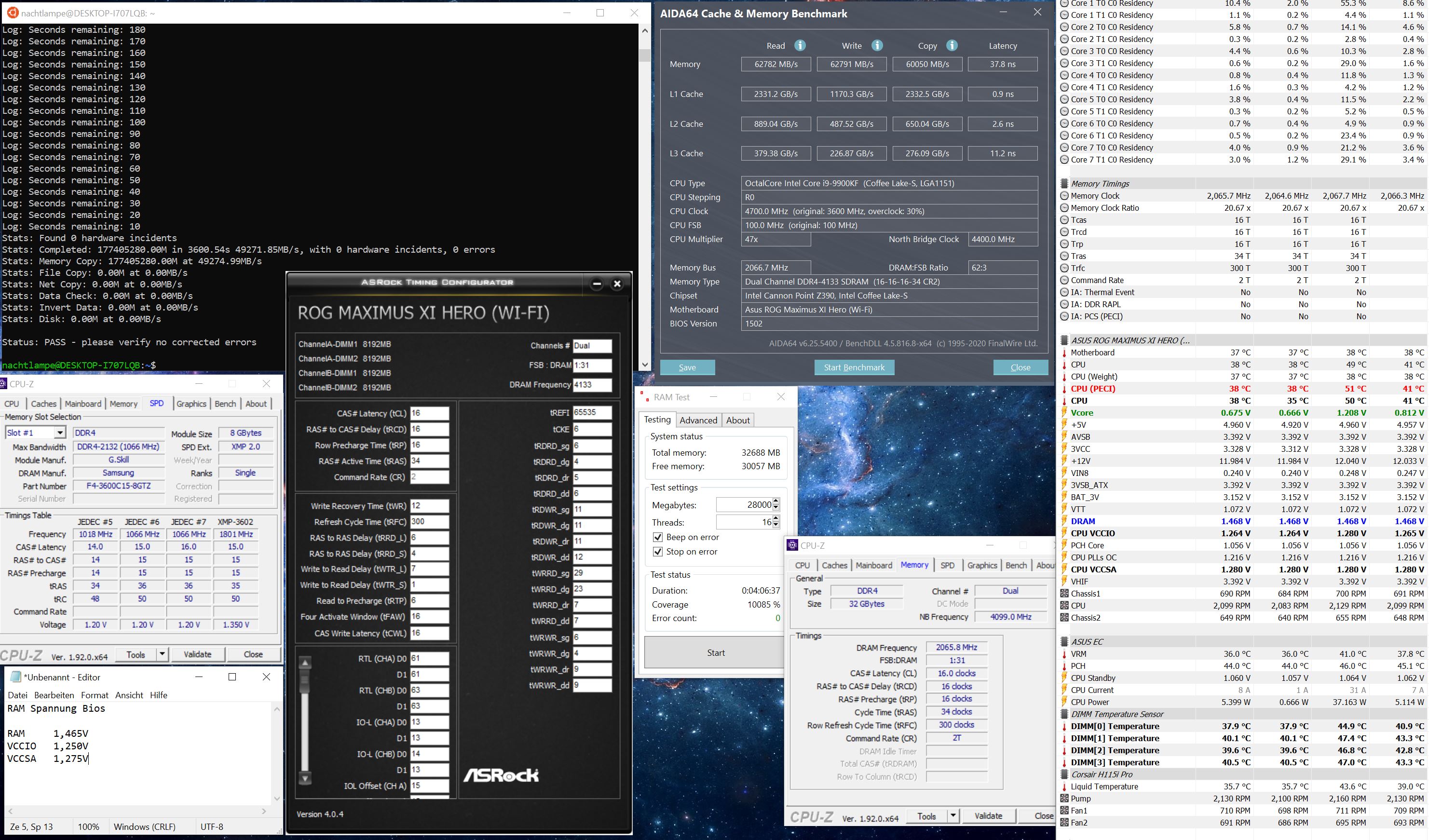Click the Copy info icon in AIDA64

[952, 45]
